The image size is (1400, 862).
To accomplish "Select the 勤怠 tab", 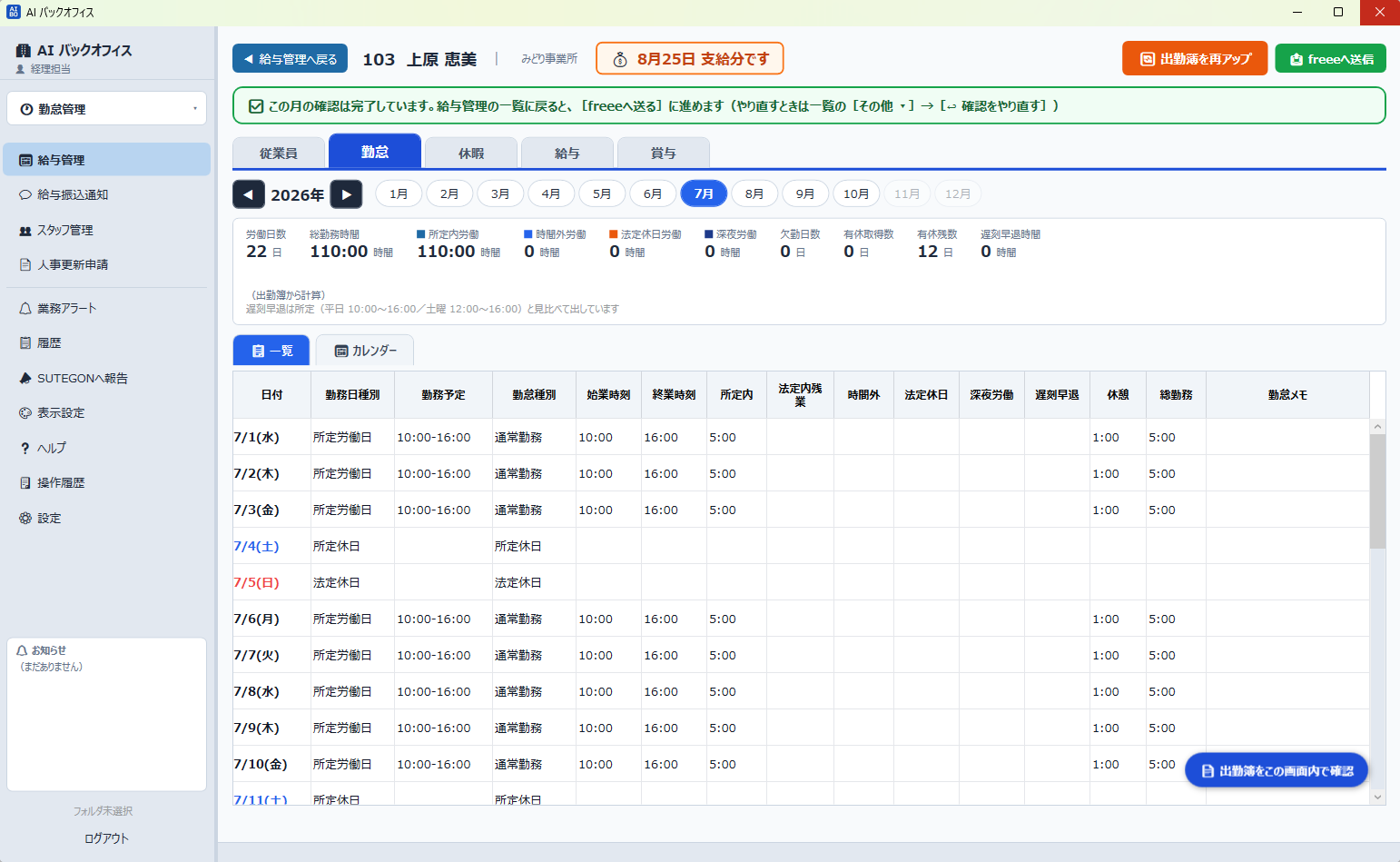I will coord(375,151).
